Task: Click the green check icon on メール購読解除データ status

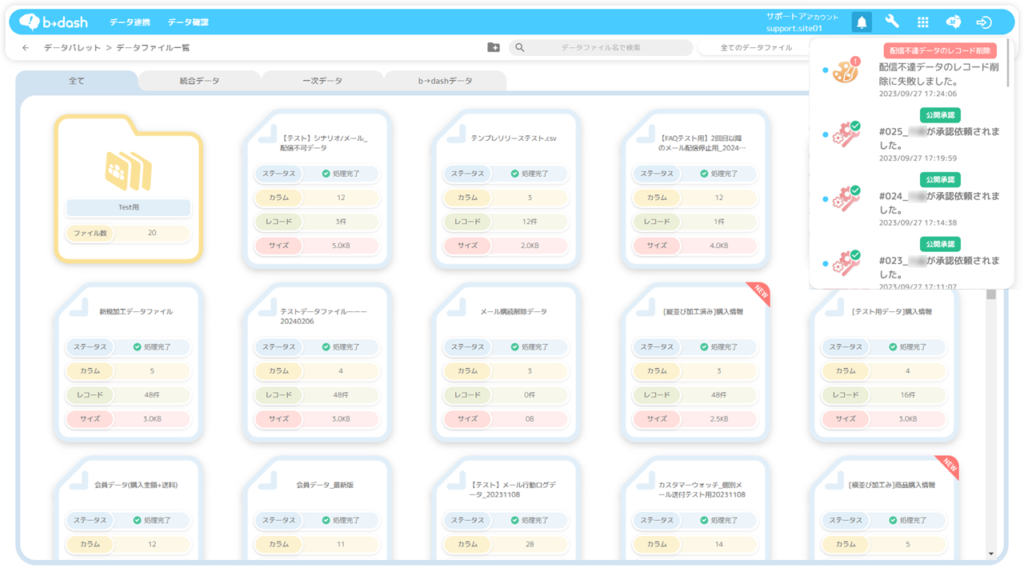Action: 515,347
